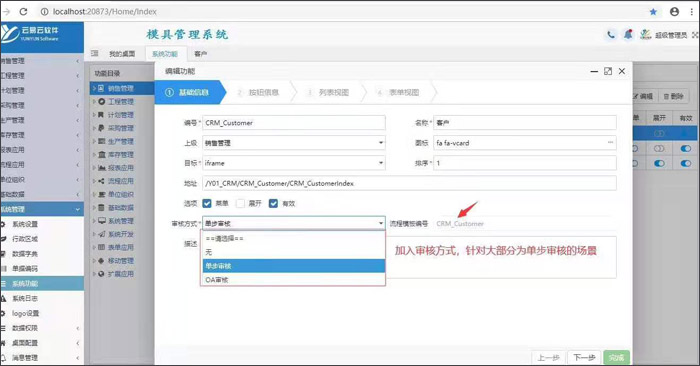Click the 流程应用 share icon in 功能目录 tree
This screenshot has height=366, width=700.
101,181
